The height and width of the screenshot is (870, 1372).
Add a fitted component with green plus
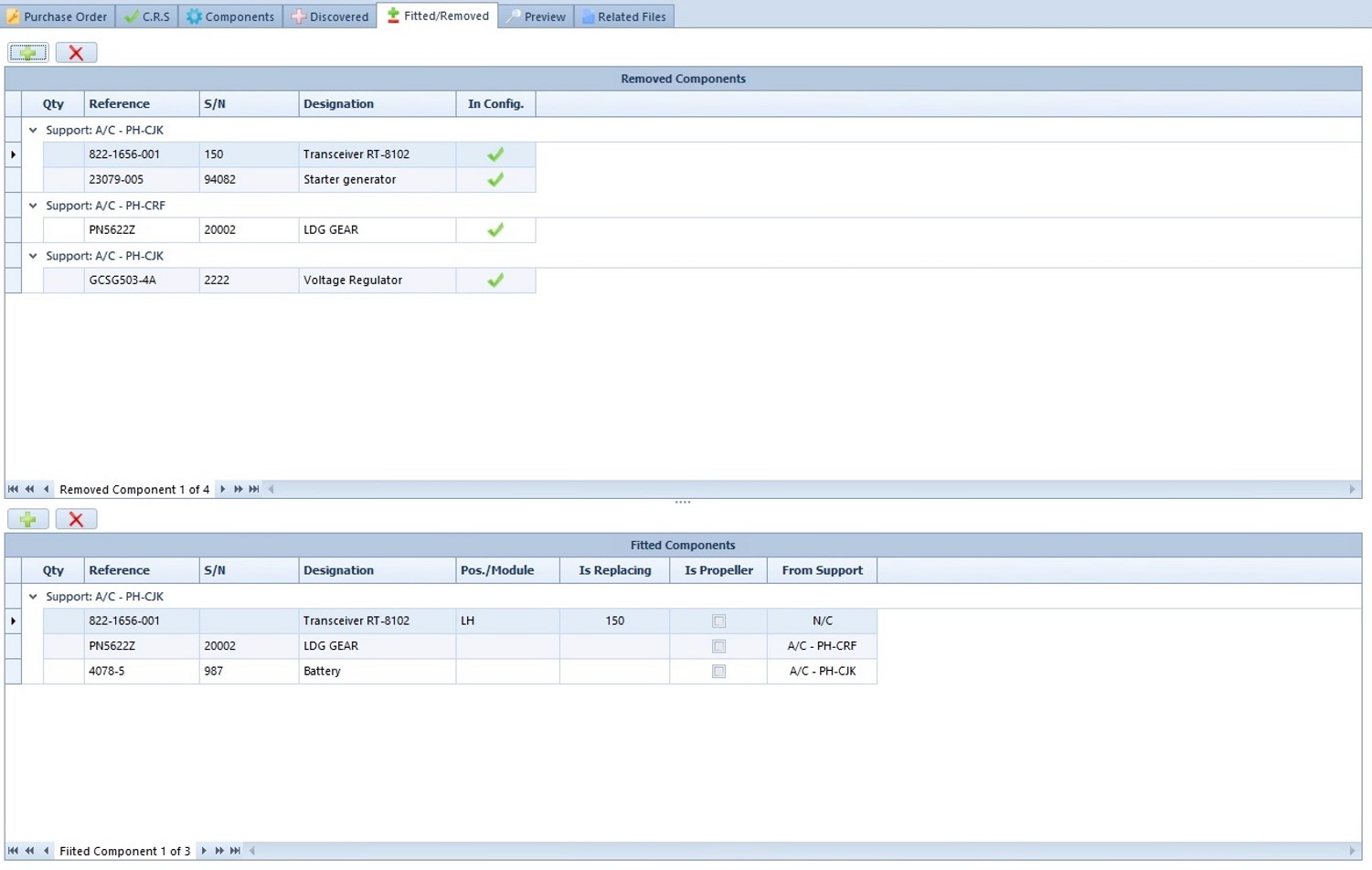(28, 519)
